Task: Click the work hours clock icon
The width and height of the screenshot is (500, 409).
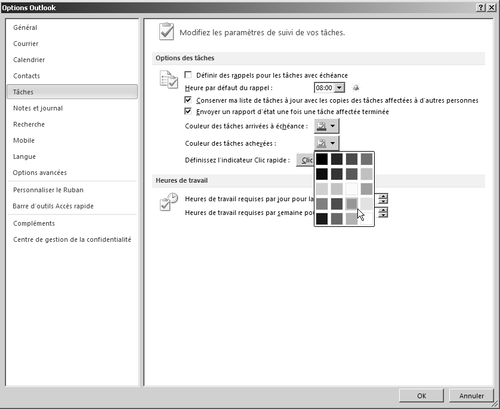Action: (168, 202)
